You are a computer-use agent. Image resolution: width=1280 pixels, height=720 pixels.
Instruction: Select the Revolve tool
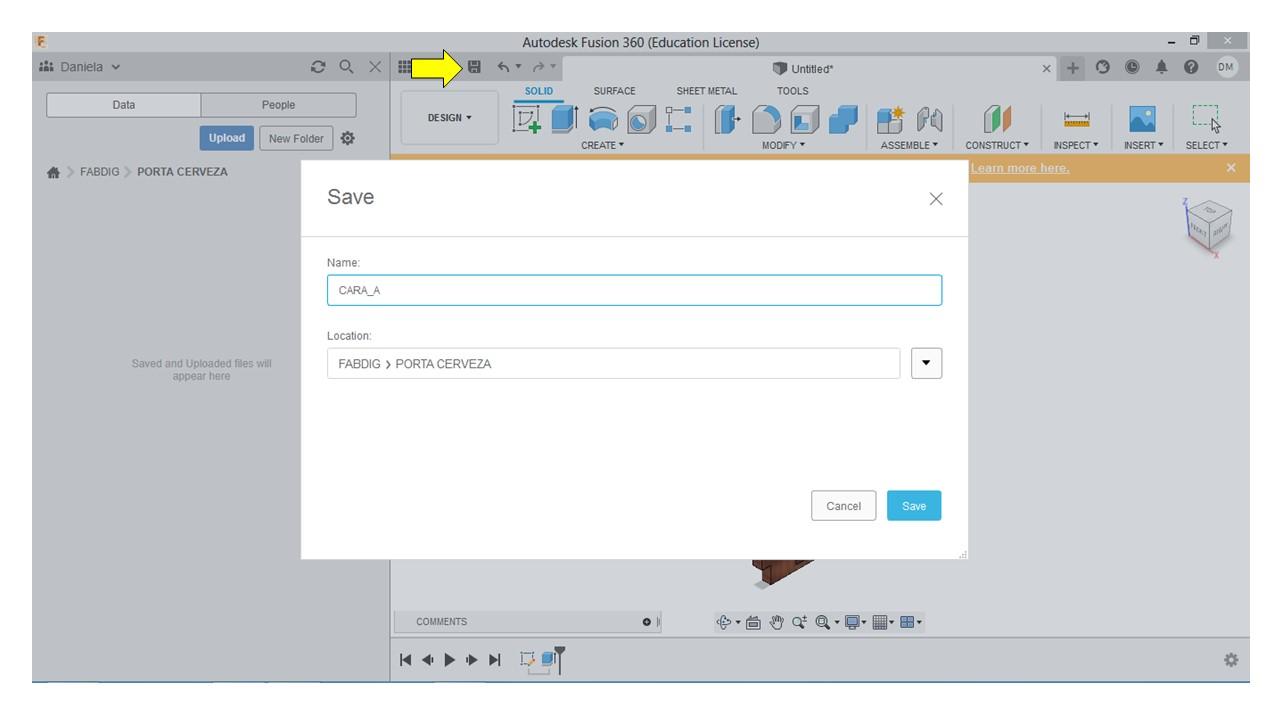tap(602, 120)
